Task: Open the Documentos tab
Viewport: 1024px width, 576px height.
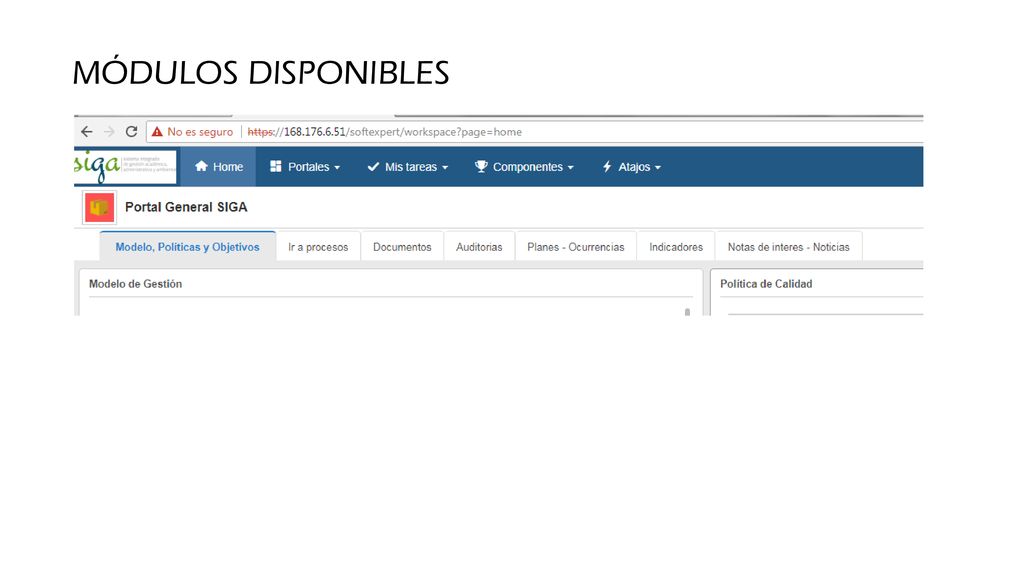Action: coord(402,247)
